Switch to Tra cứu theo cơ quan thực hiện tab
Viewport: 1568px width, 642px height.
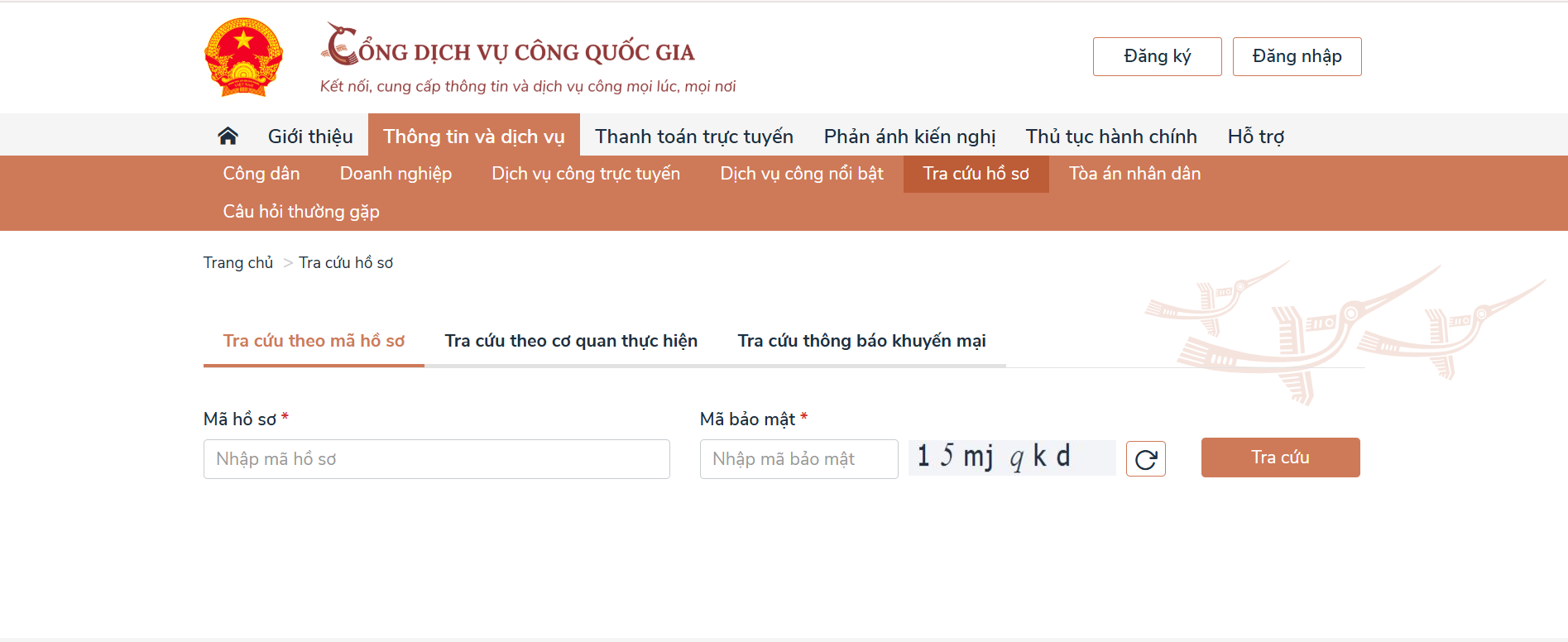tap(571, 341)
